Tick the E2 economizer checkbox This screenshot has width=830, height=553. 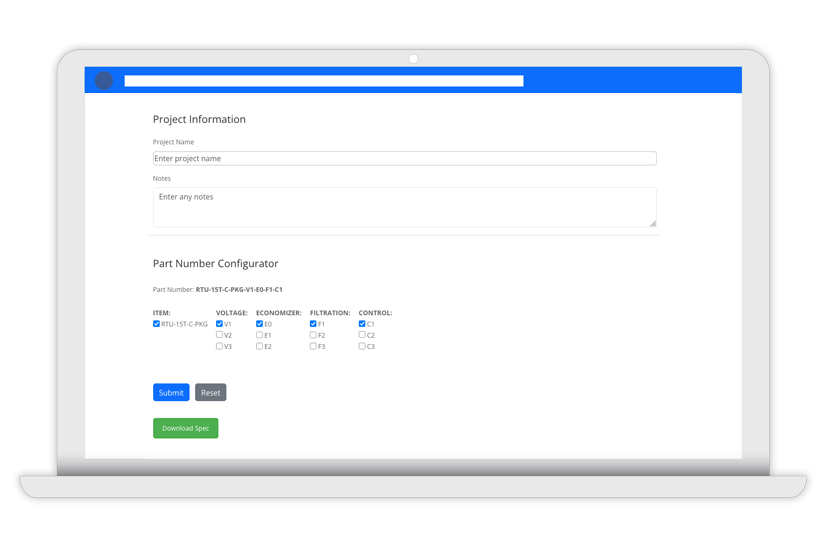pyautogui.click(x=260, y=346)
